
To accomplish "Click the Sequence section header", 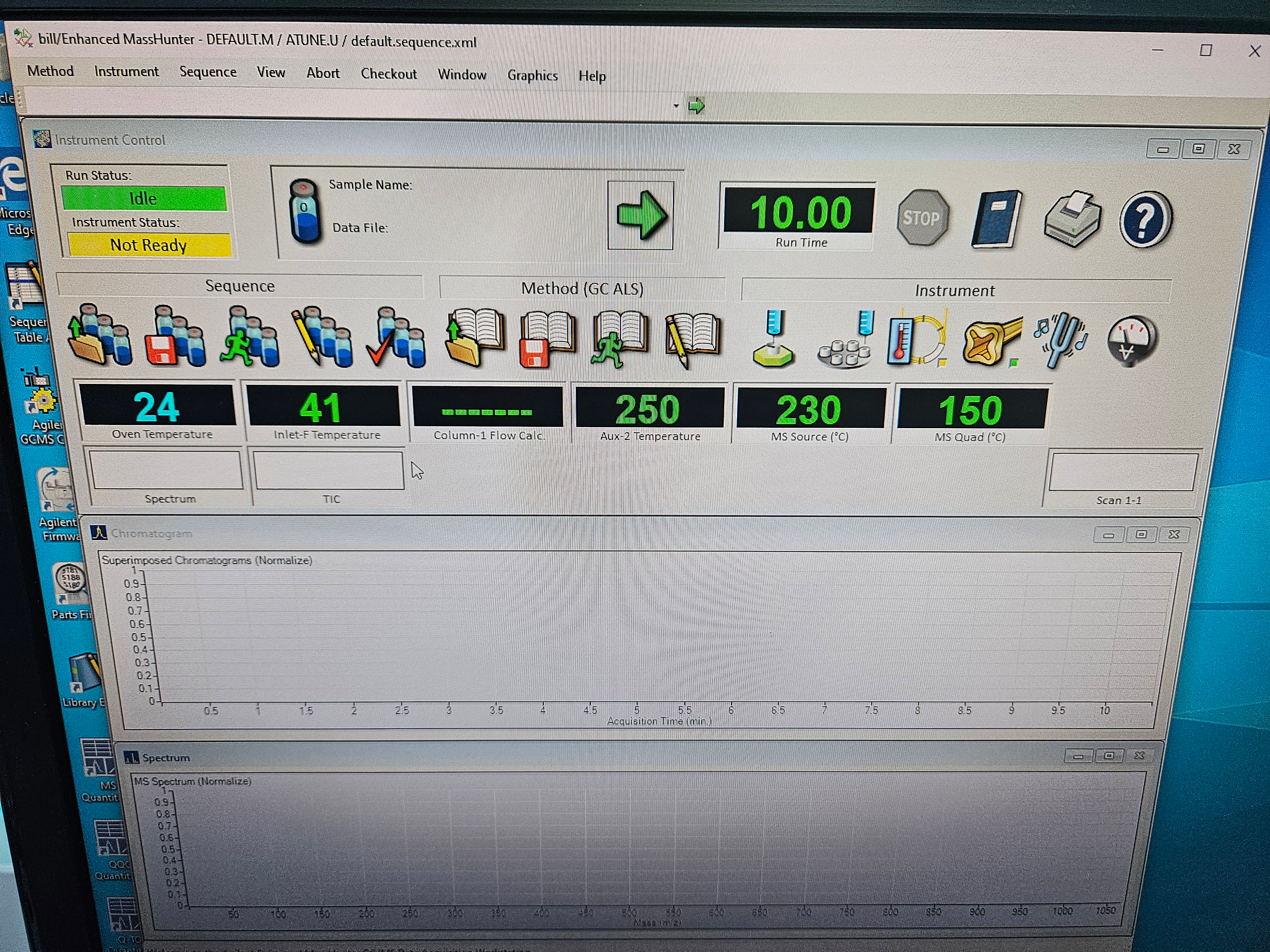I will tap(240, 286).
